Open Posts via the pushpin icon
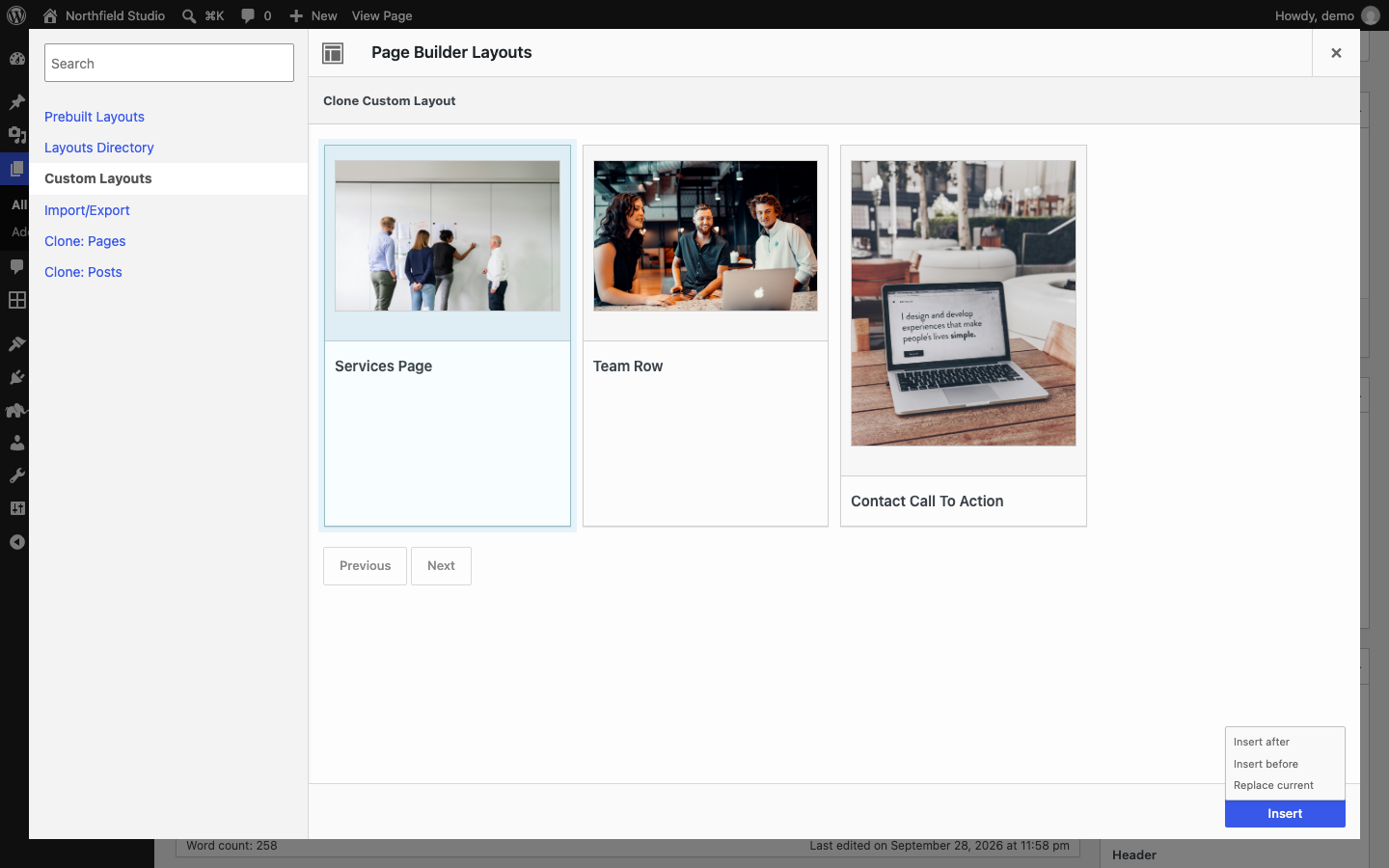 [16, 102]
